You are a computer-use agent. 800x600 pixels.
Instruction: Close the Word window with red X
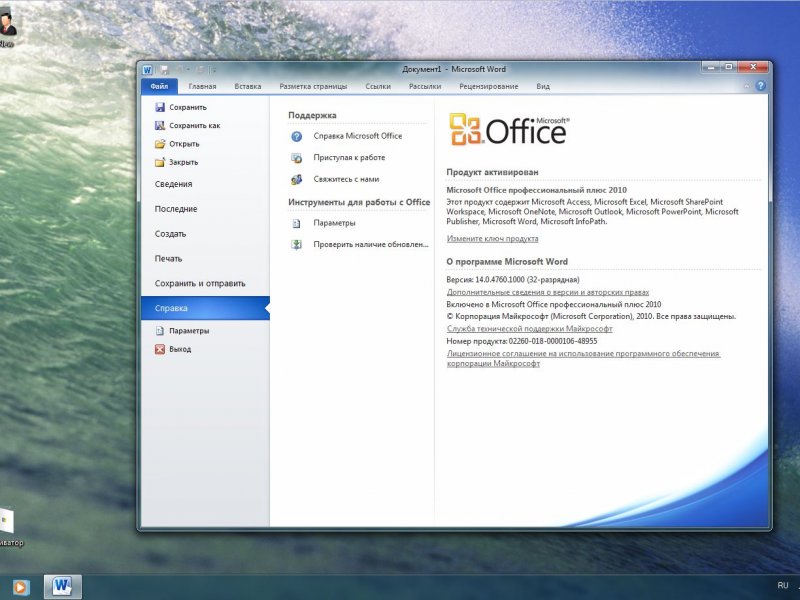tap(754, 67)
